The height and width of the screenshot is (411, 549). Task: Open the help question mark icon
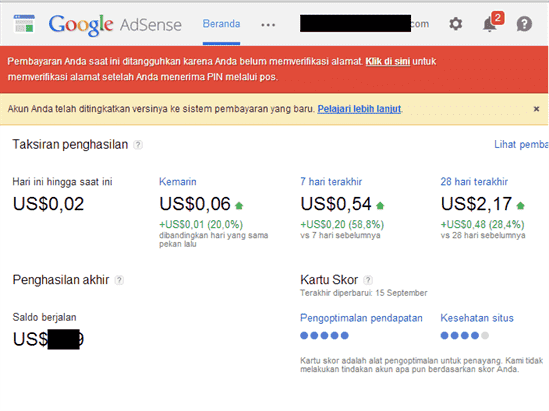coord(524,24)
